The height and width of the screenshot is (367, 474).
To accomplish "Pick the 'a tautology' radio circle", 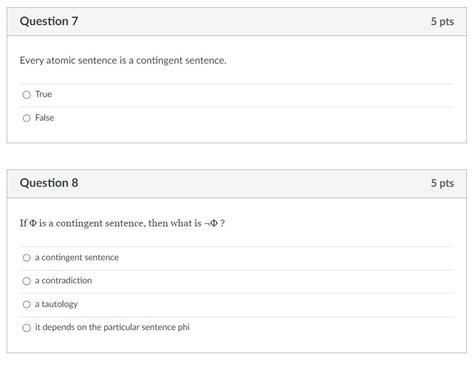I will (x=27, y=304).
